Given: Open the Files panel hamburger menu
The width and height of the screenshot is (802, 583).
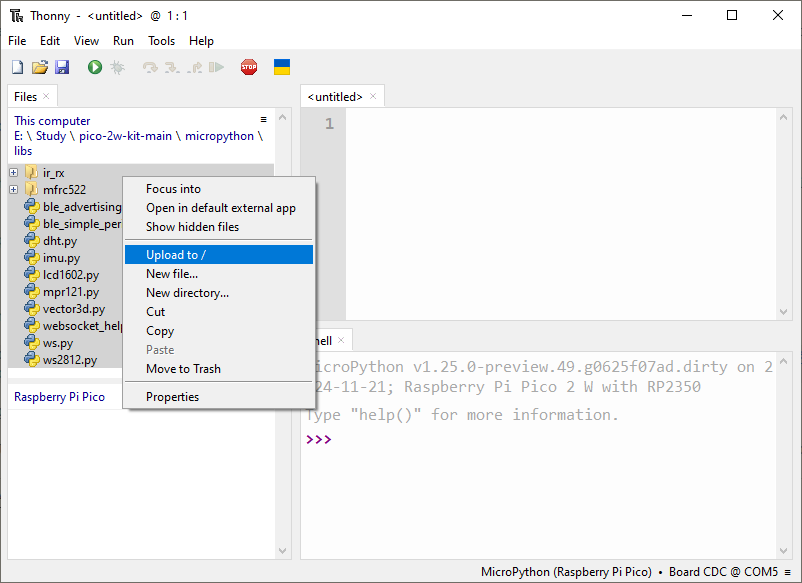Looking at the screenshot, I should click(263, 119).
